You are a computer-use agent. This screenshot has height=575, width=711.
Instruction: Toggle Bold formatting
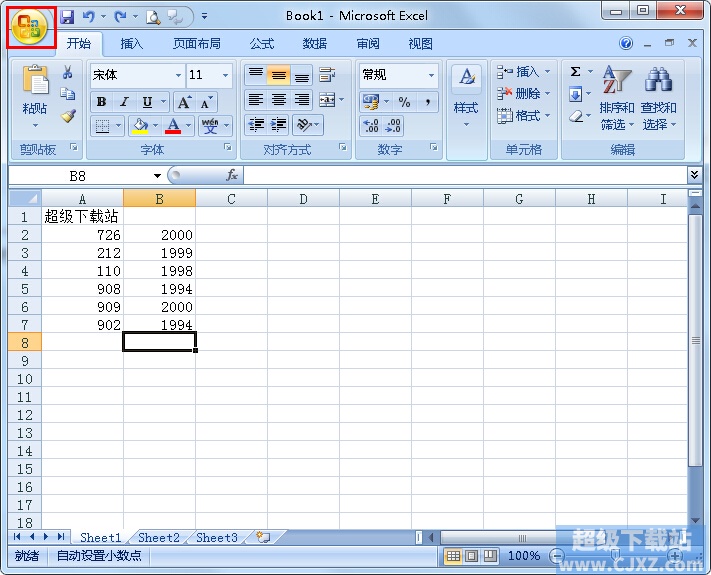click(x=102, y=102)
